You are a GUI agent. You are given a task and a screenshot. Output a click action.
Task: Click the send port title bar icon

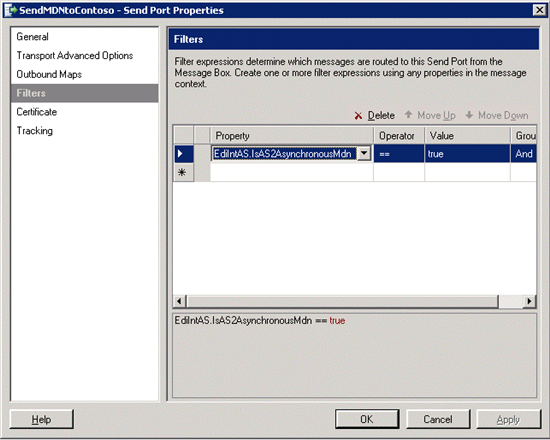[11, 10]
